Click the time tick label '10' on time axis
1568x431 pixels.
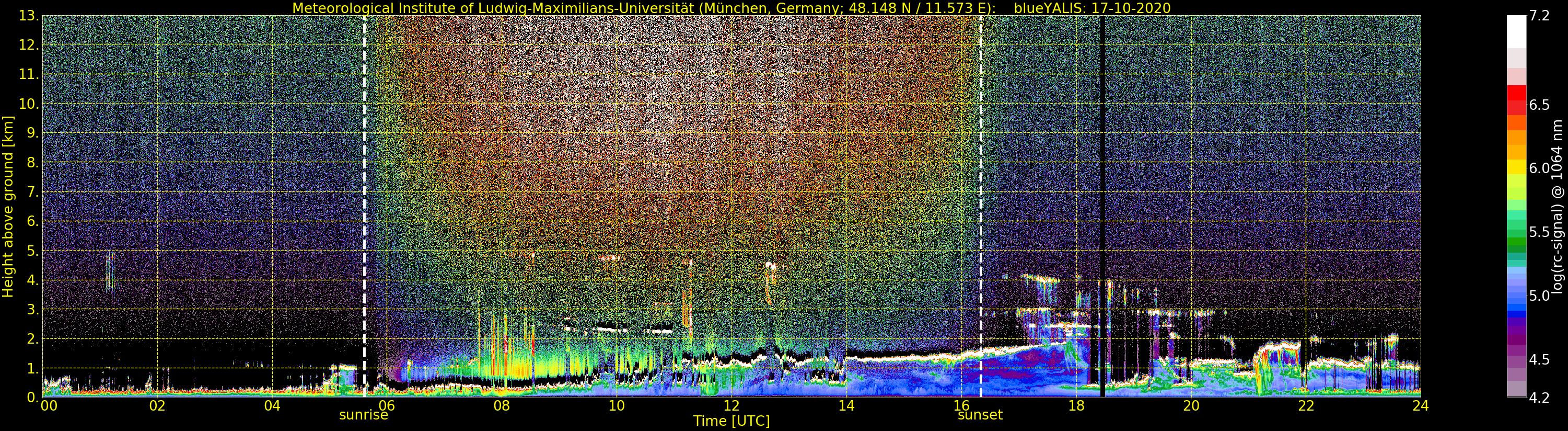point(617,405)
